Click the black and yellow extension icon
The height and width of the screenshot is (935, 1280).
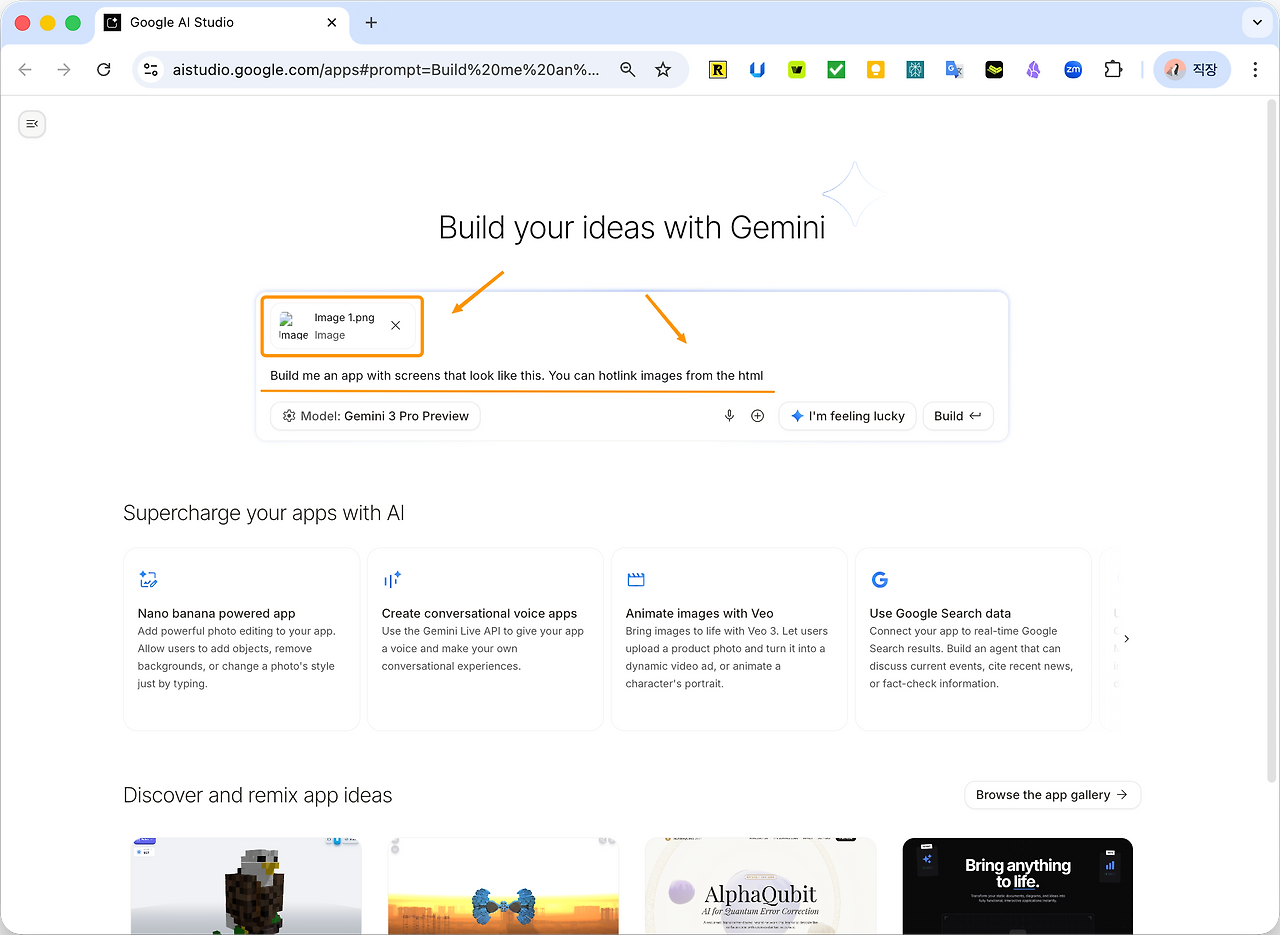(994, 70)
